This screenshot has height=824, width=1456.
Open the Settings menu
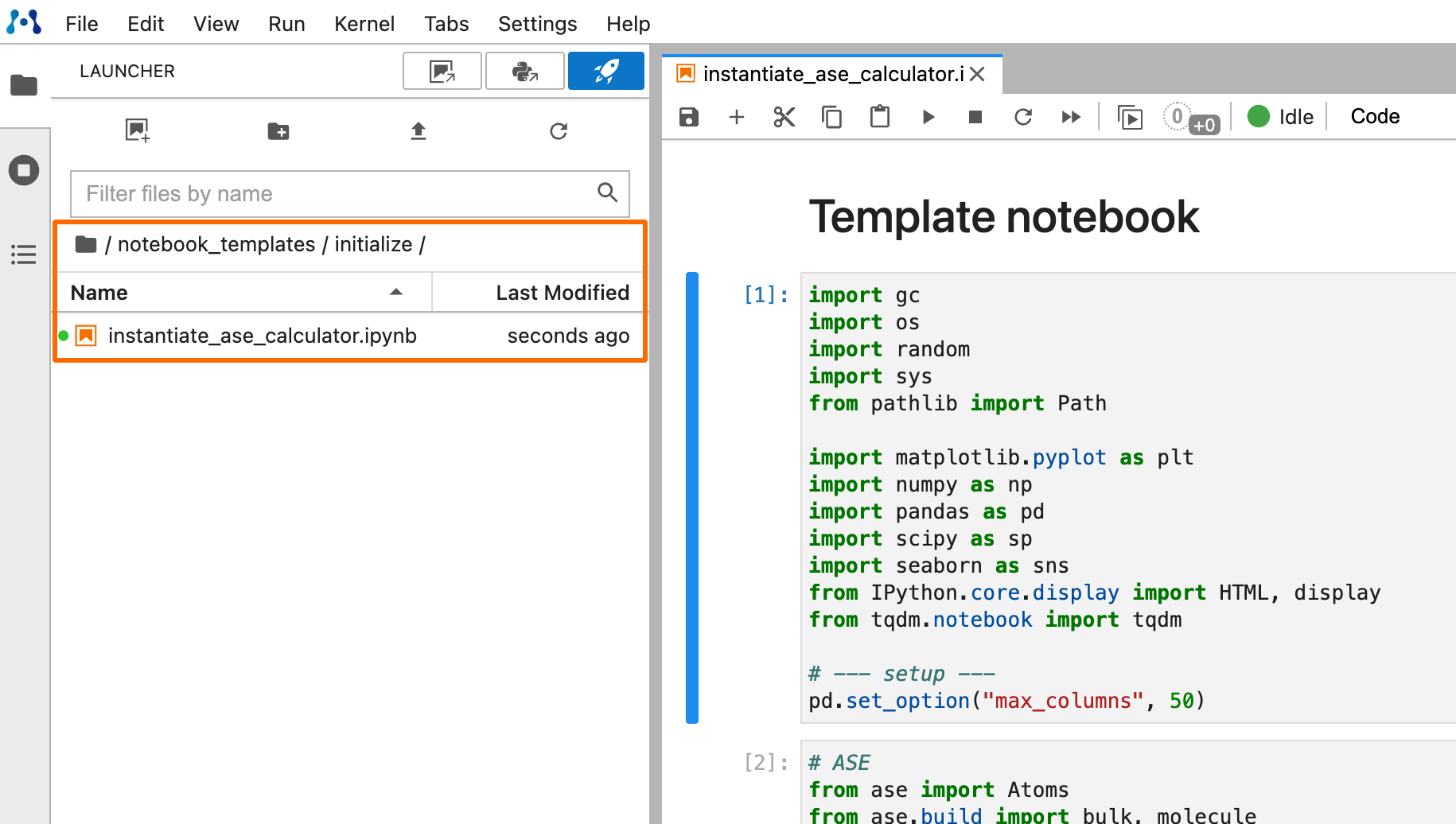click(x=538, y=24)
